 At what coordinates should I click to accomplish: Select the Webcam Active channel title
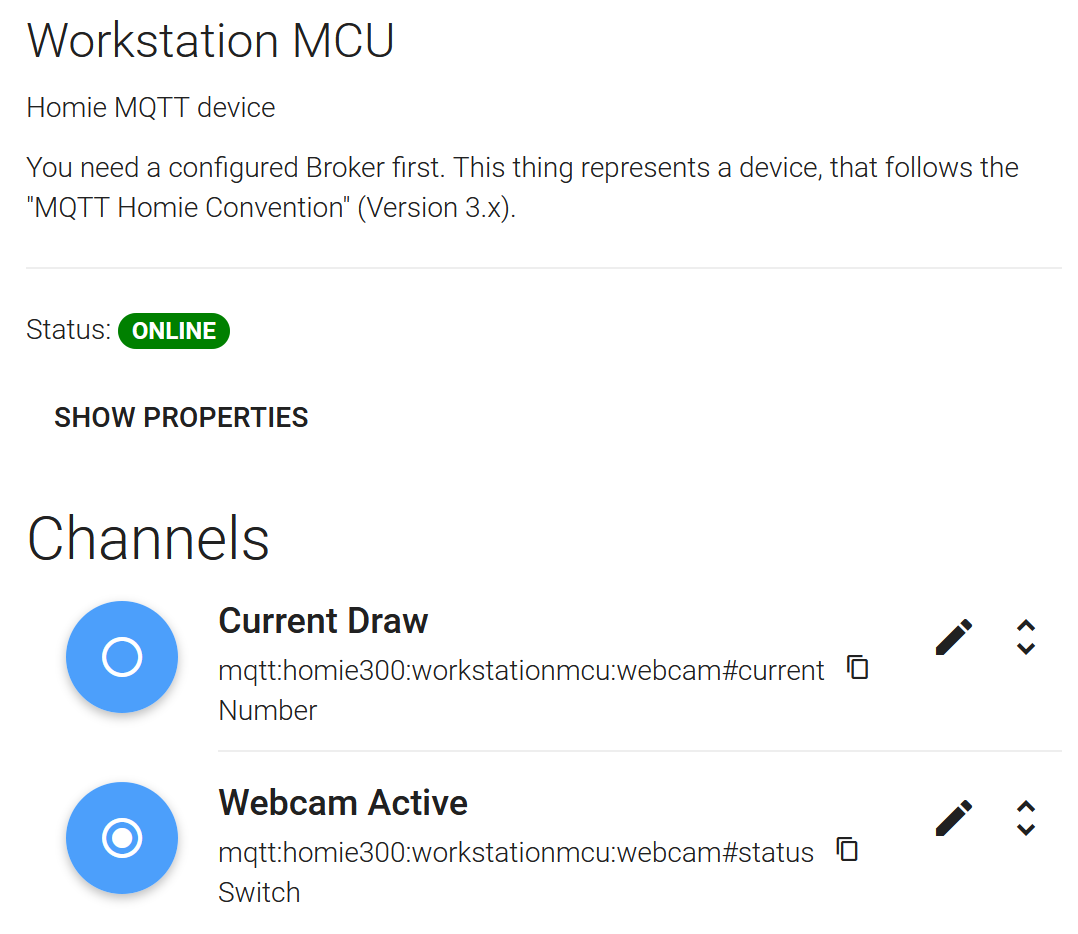[x=343, y=803]
